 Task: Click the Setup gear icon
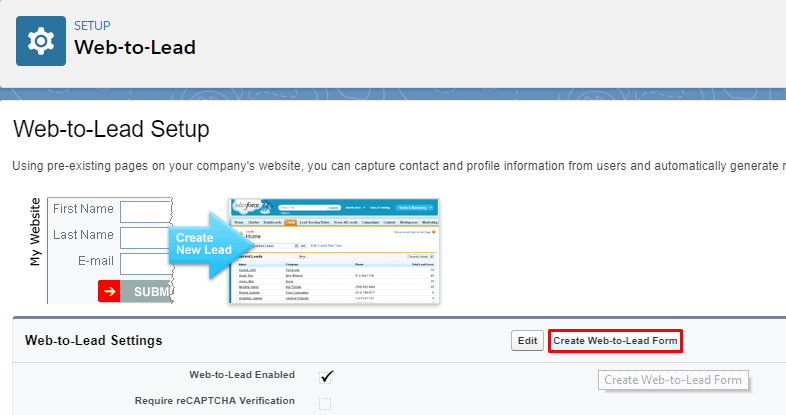point(41,41)
